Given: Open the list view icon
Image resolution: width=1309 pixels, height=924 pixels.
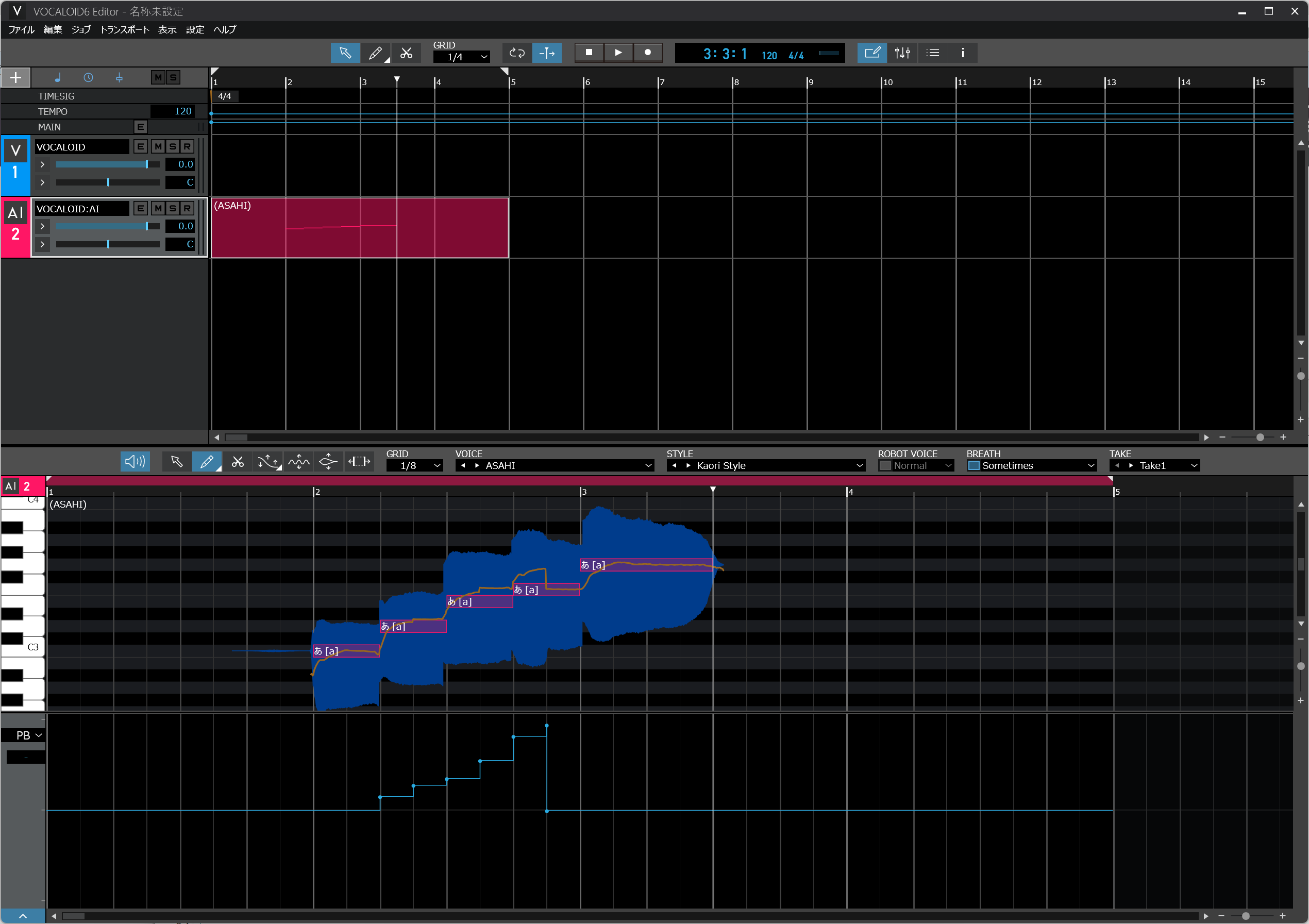Looking at the screenshot, I should coord(933,53).
